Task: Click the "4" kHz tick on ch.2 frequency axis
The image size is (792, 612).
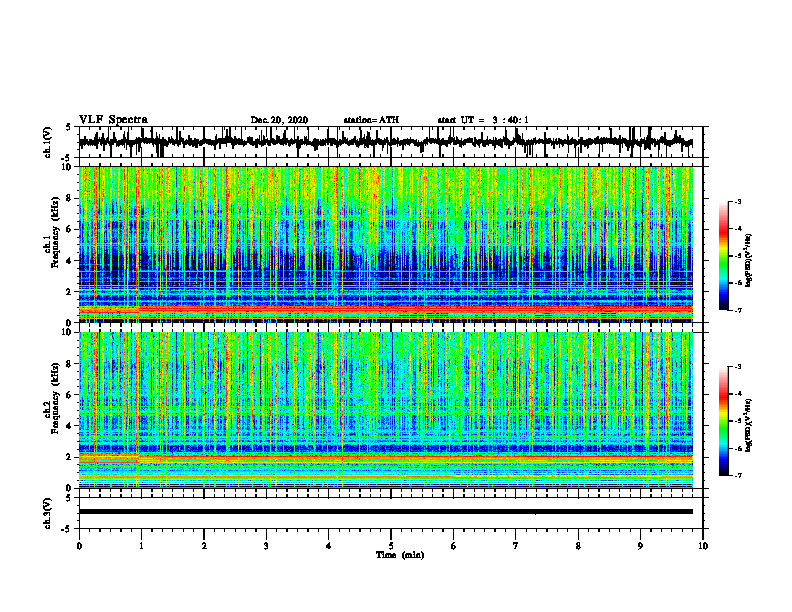Action: click(x=70, y=426)
